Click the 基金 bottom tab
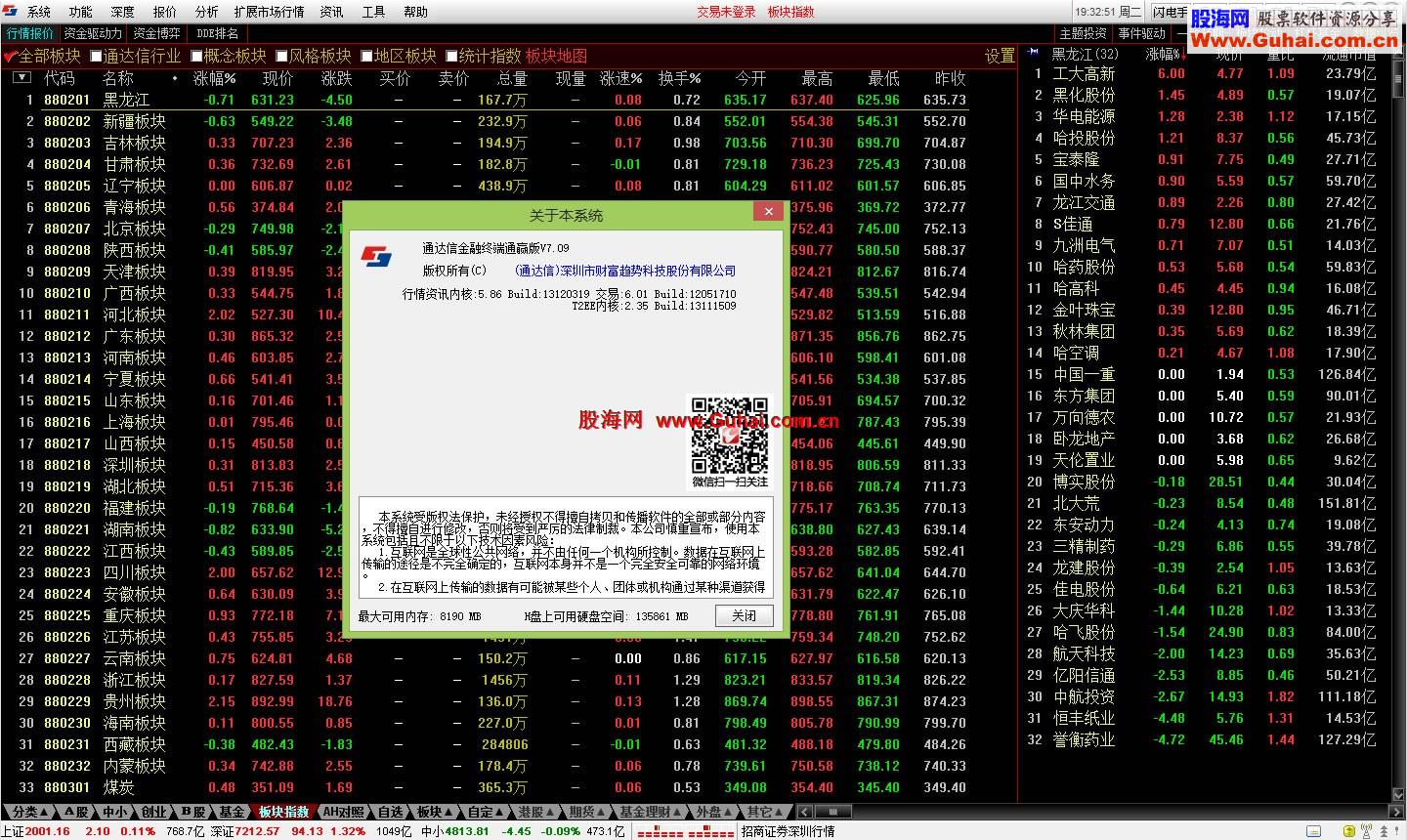The height and width of the screenshot is (840, 1407). coord(232,812)
